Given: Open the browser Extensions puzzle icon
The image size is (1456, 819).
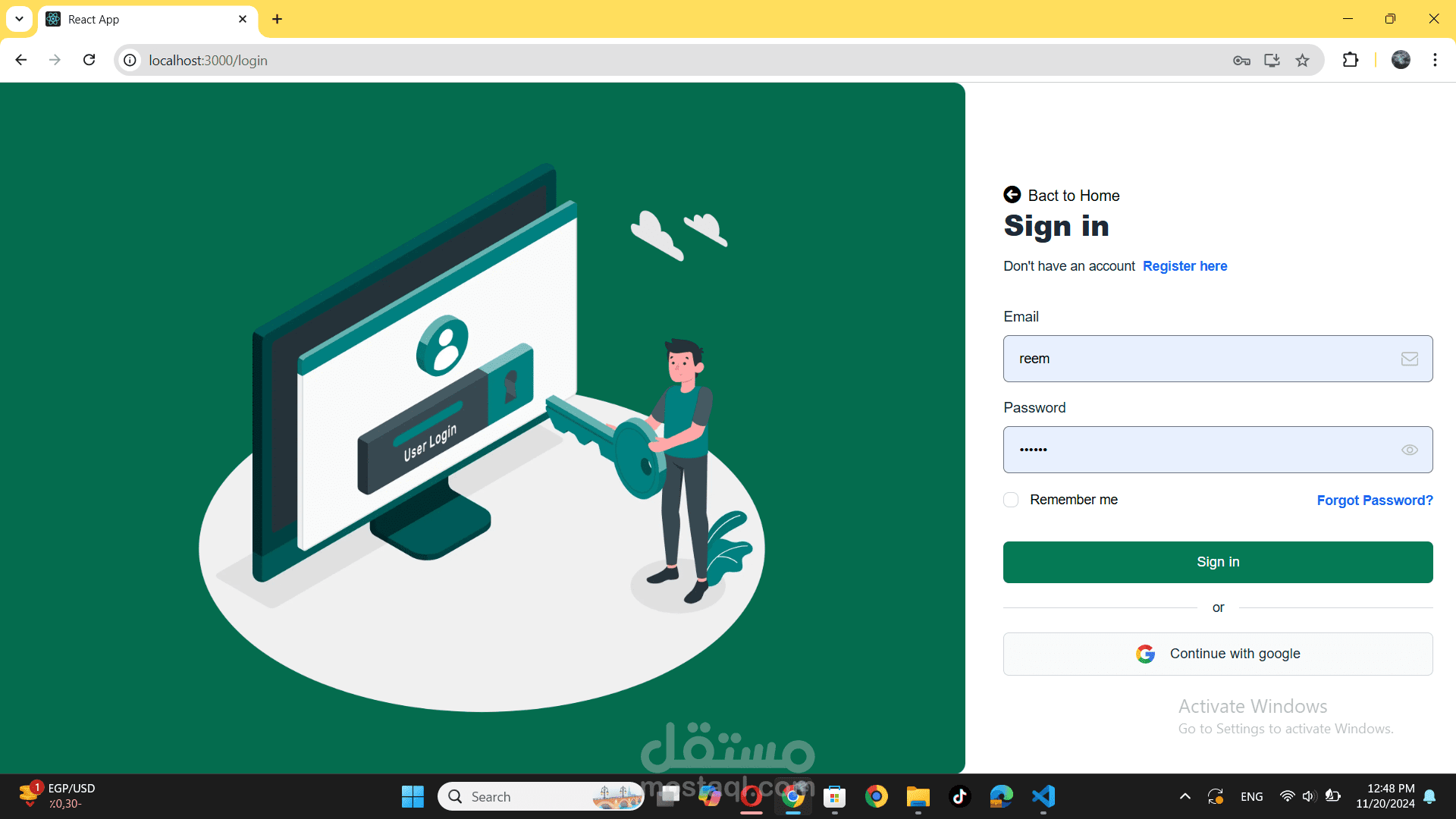Looking at the screenshot, I should click(1350, 60).
